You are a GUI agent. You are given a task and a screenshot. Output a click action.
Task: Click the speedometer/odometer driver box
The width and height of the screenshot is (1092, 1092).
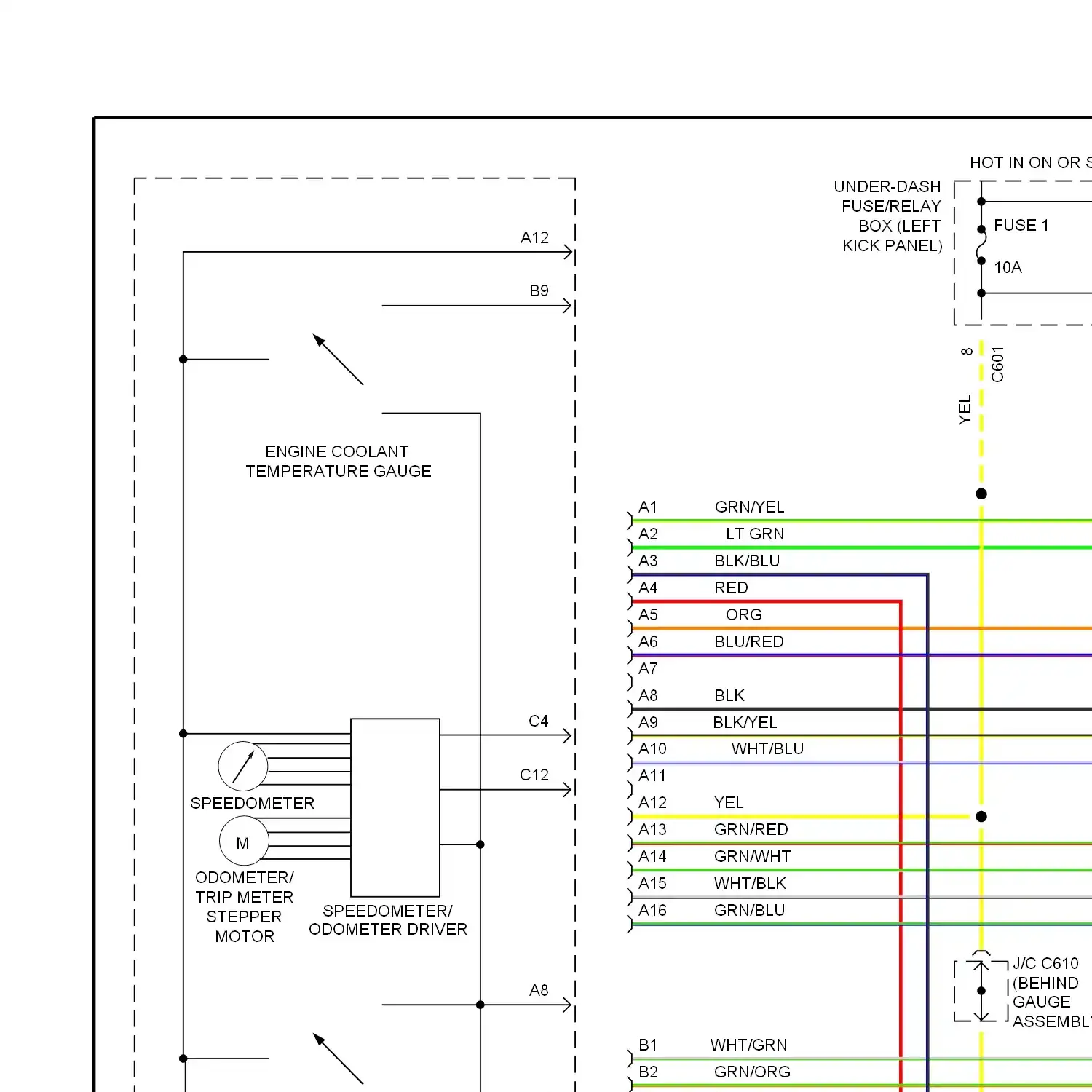(395, 807)
